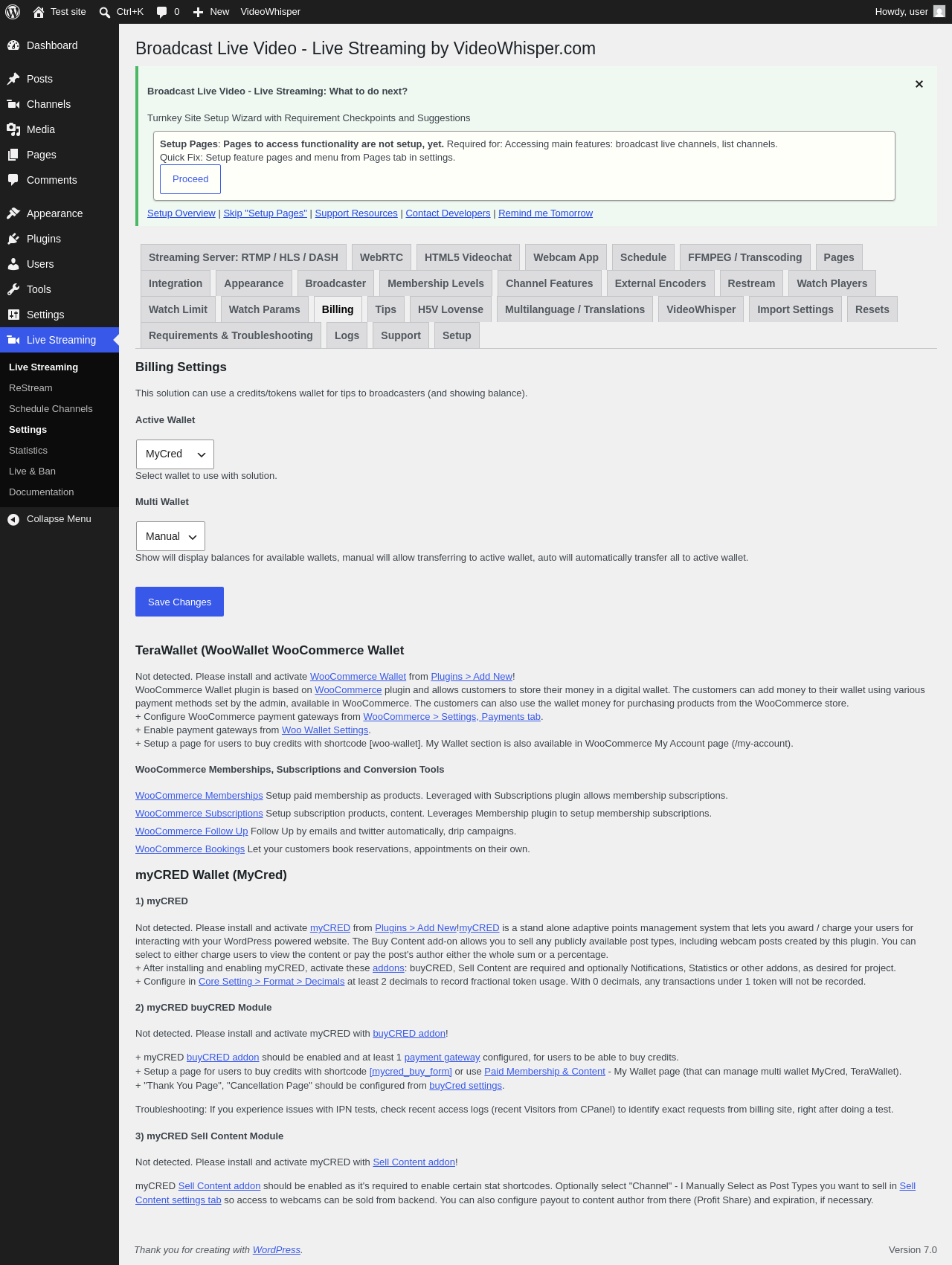Screen dimensions: 952x1265
Task: Select the Membership Levels tab
Action: [436, 283]
